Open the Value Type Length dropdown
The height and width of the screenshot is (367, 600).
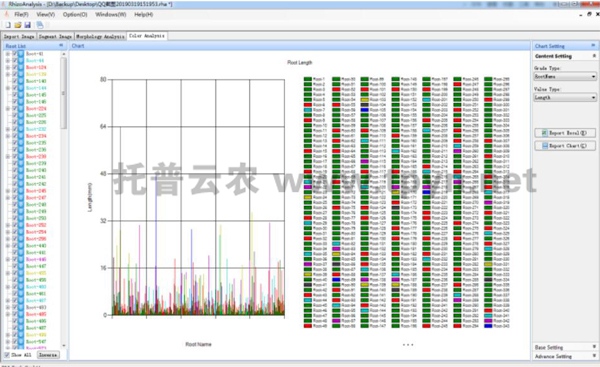tap(565, 98)
